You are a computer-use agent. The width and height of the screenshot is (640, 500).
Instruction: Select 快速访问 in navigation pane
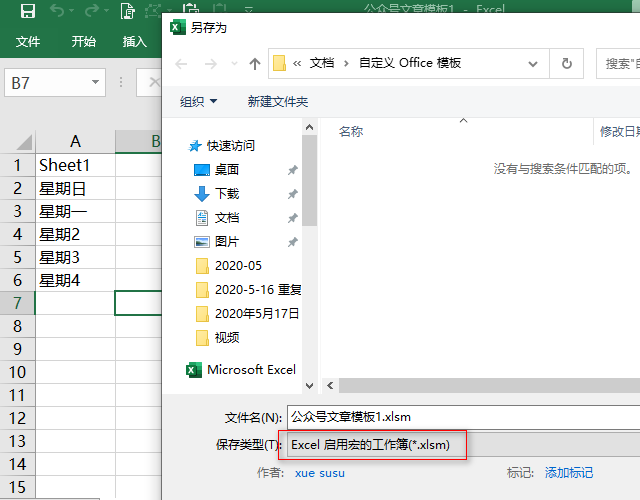pyautogui.click(x=222, y=145)
